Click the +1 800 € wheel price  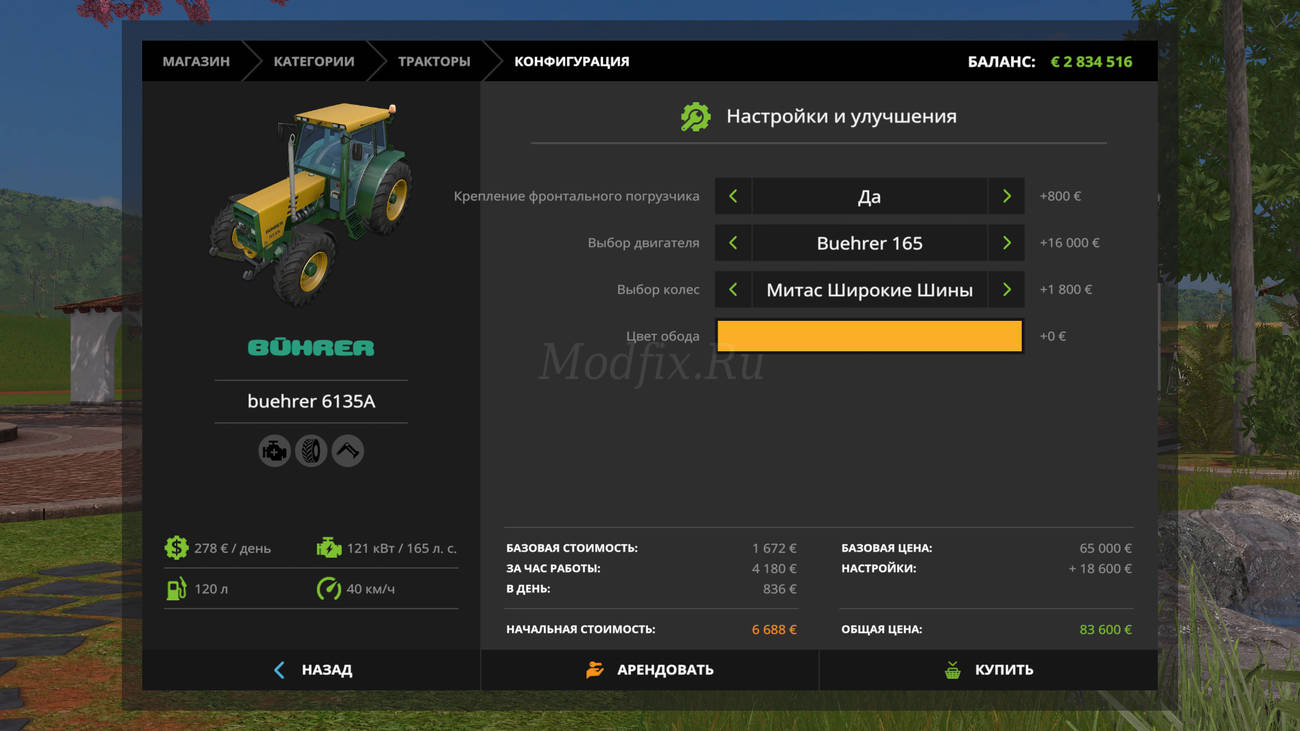(x=1065, y=290)
